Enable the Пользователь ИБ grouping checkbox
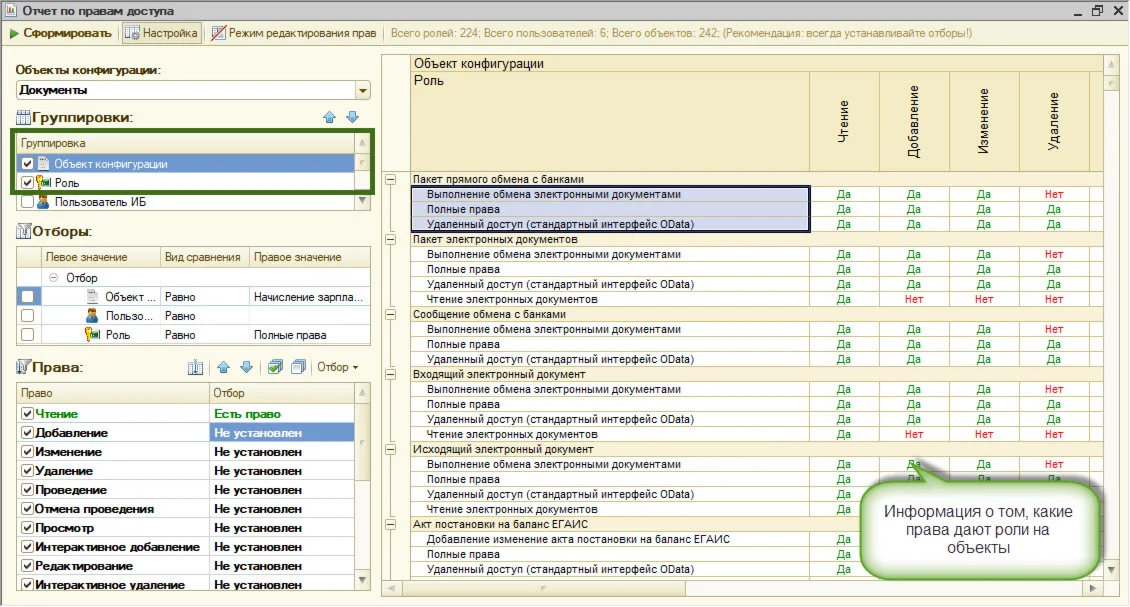This screenshot has height=607, width=1130. coord(28,202)
